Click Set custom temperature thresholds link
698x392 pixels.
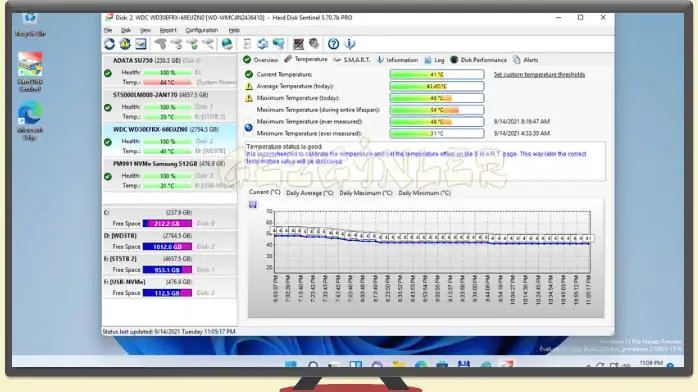point(539,74)
